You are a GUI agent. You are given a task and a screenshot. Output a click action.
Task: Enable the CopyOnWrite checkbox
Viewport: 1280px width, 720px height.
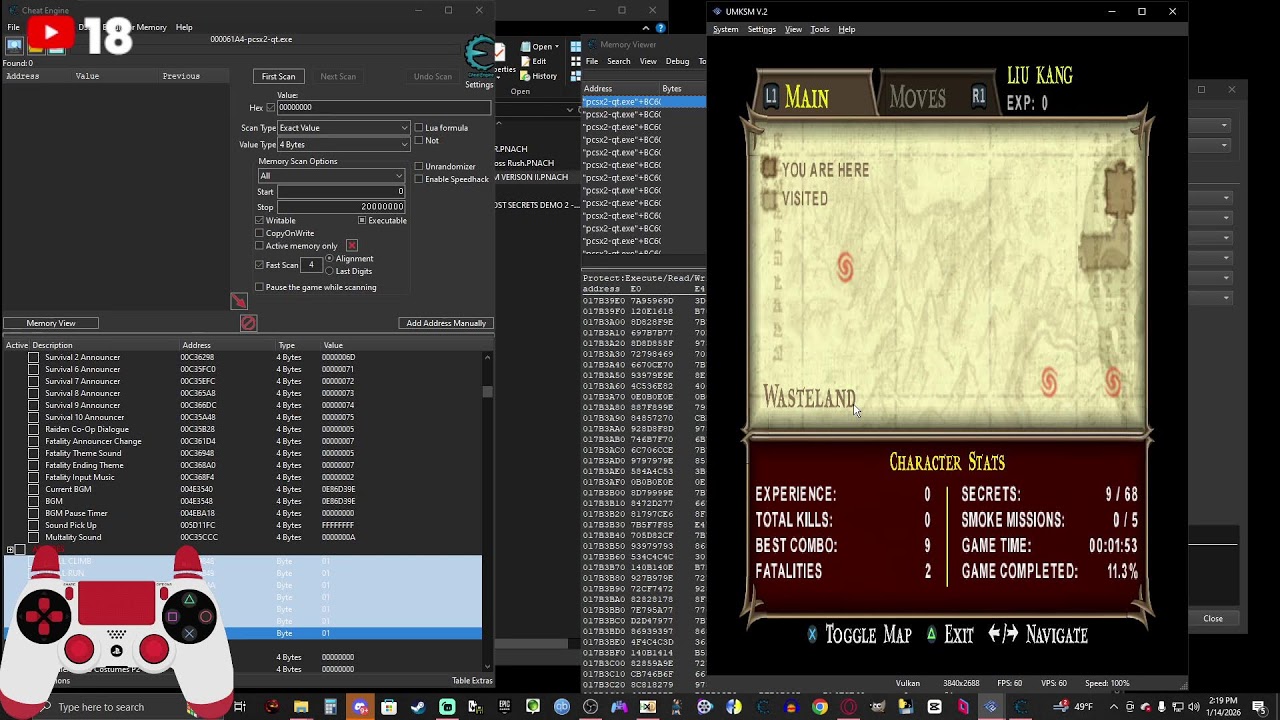pos(260,233)
